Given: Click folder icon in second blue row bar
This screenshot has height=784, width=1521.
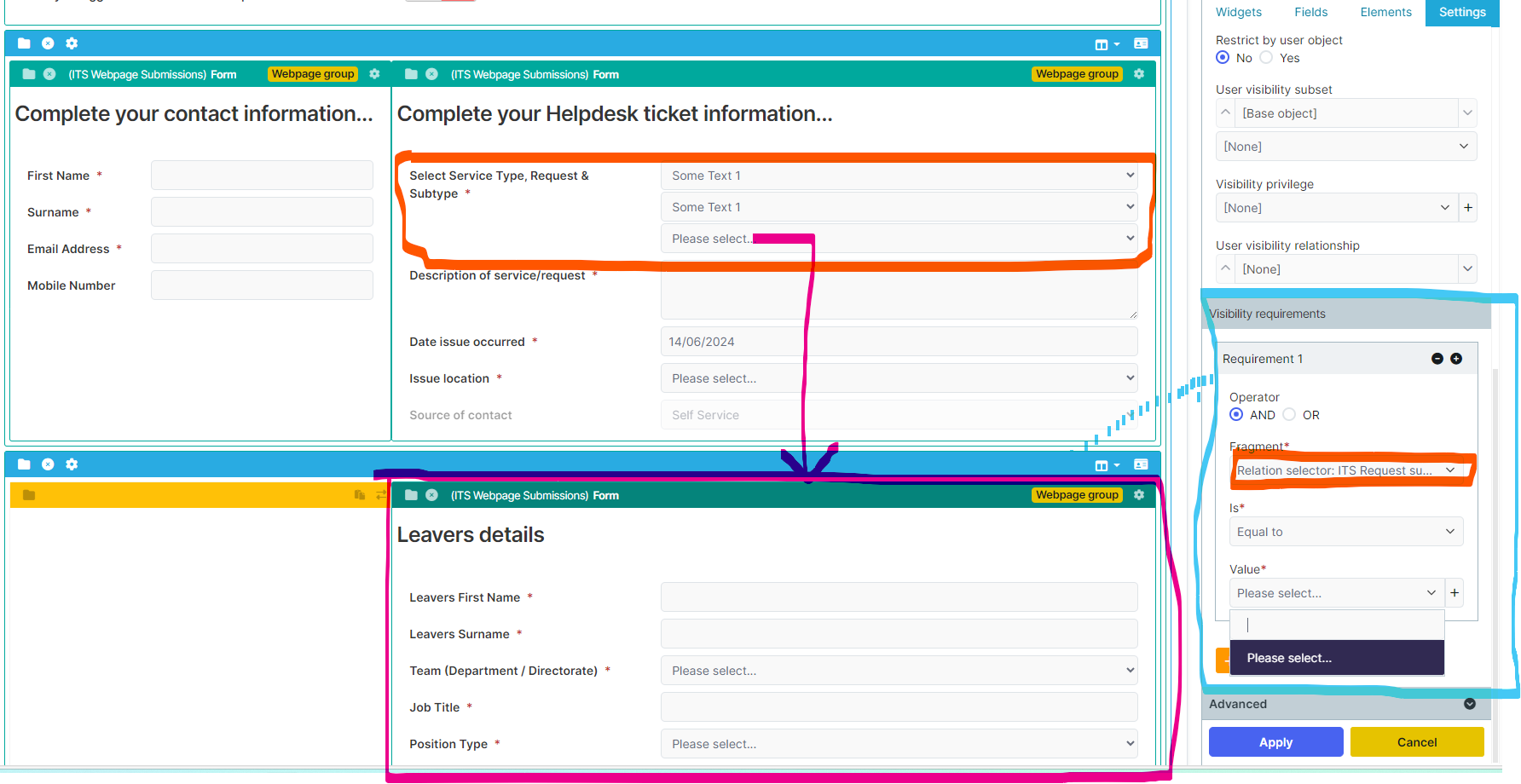Looking at the screenshot, I should (x=24, y=464).
